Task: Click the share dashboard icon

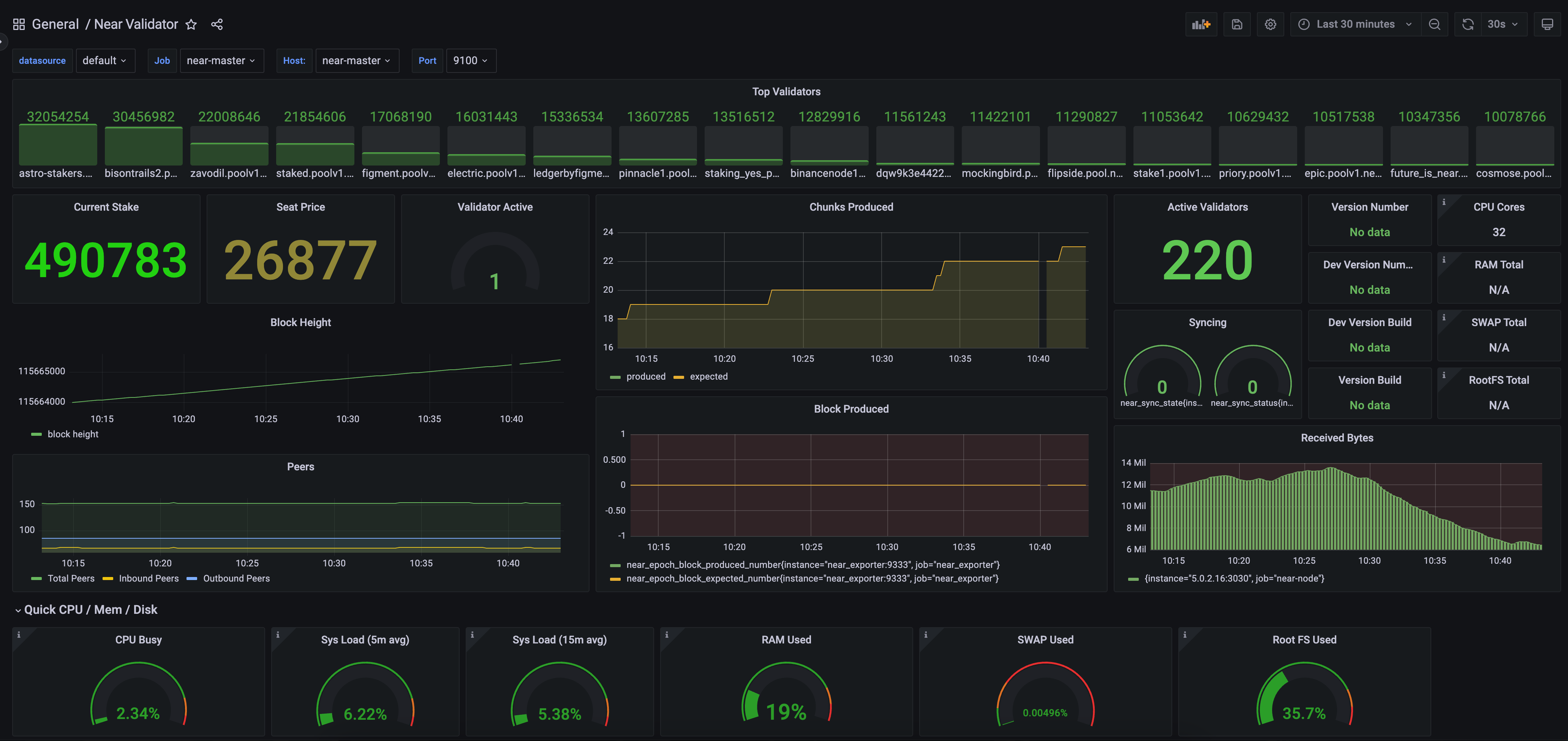Action: 217,24
